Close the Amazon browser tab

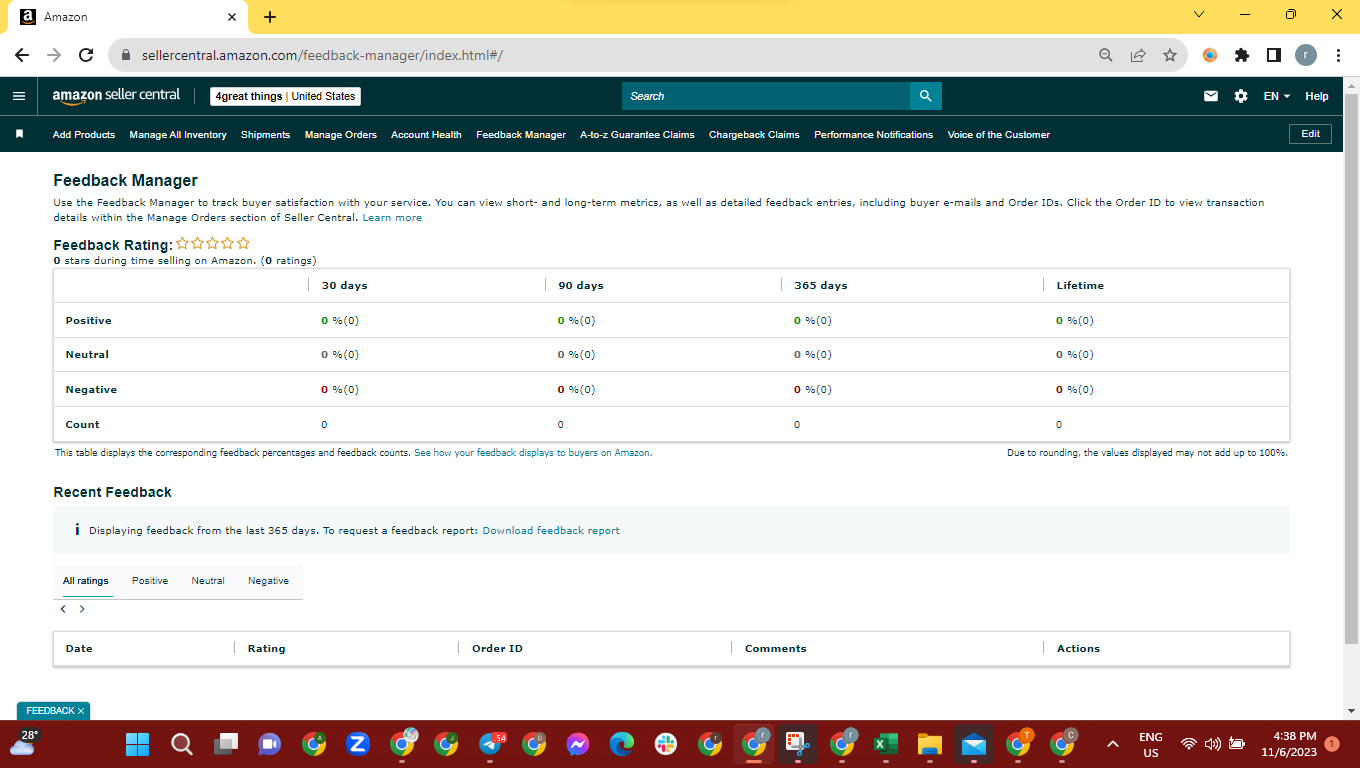[232, 17]
